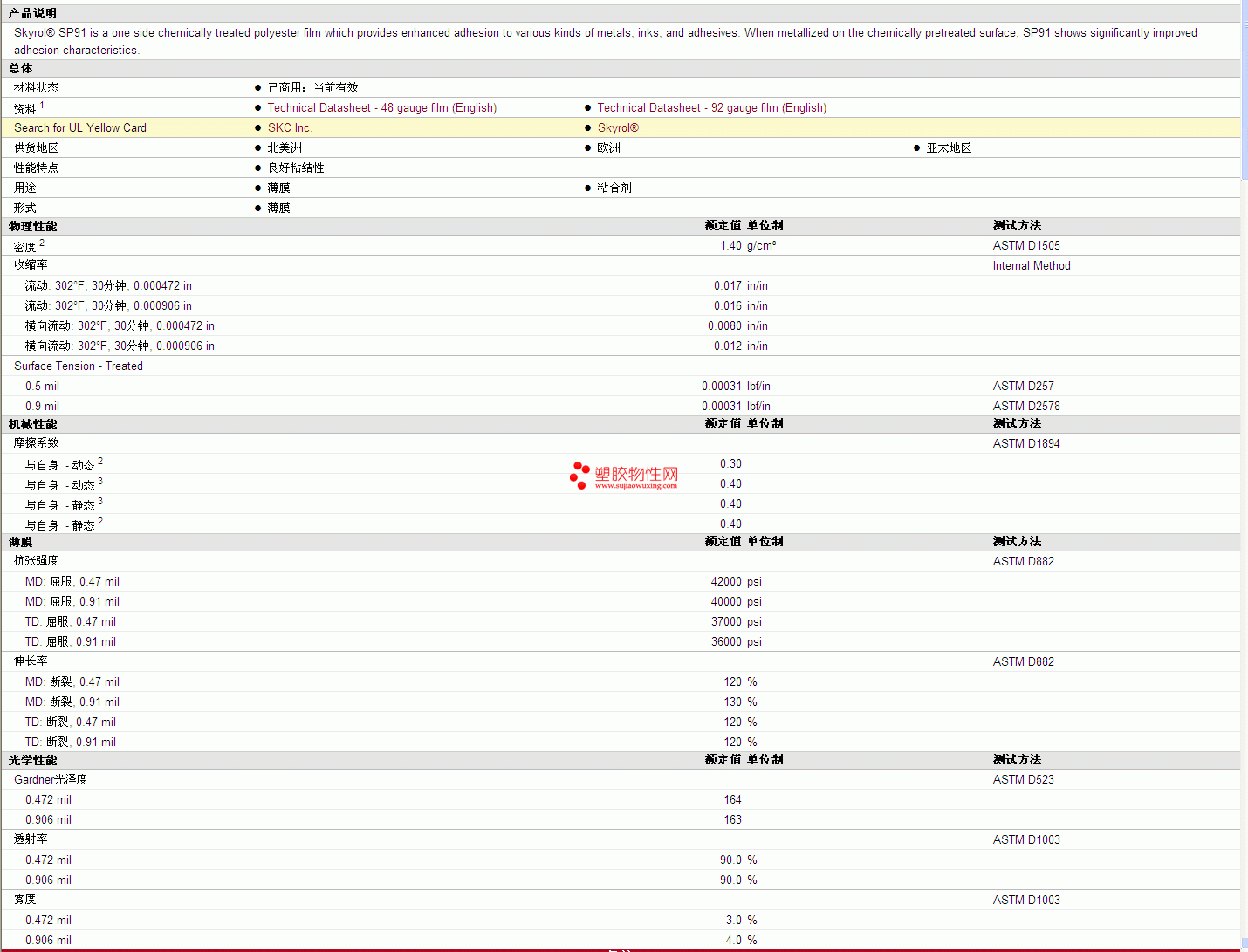Select the 粘合剂 usage value
Viewport: 1248px width, 952px height.
pyautogui.click(x=614, y=188)
